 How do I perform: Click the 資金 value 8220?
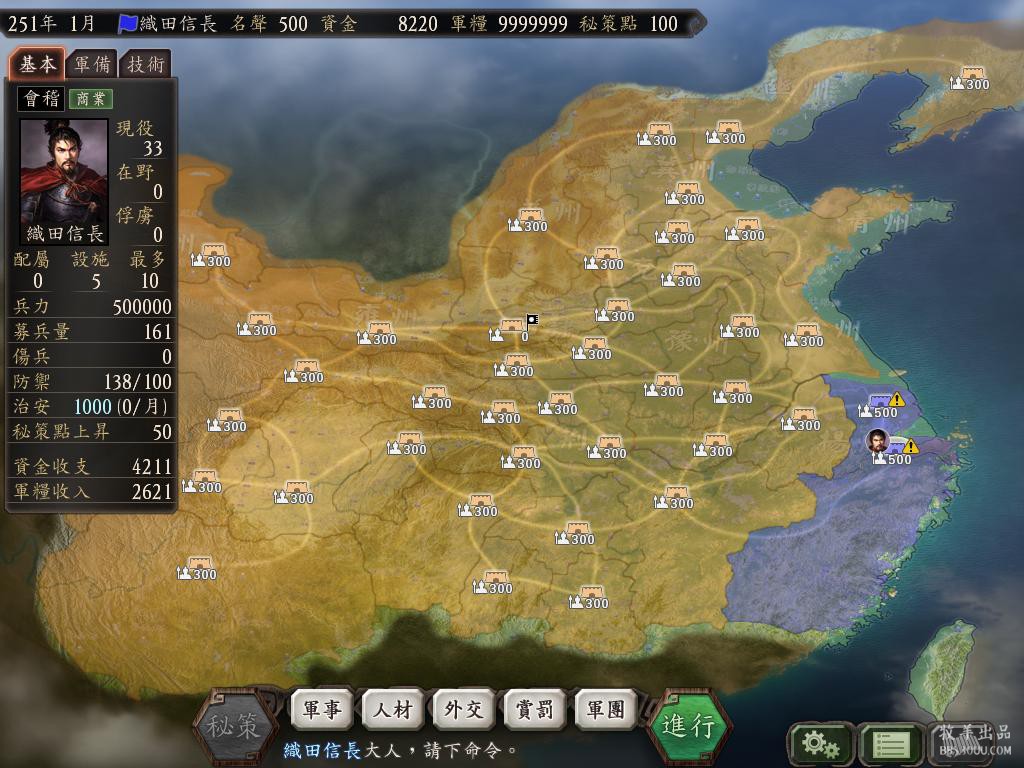click(x=417, y=24)
